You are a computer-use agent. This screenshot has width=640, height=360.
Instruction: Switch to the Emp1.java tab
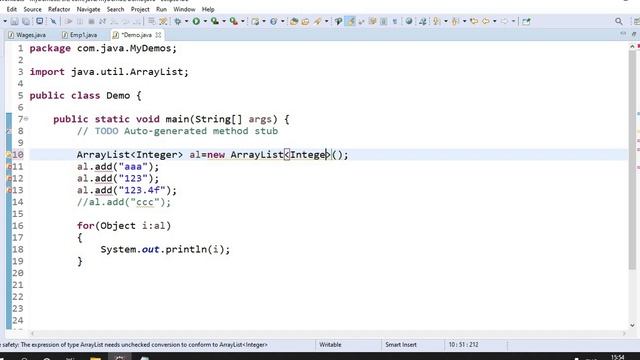(80, 35)
